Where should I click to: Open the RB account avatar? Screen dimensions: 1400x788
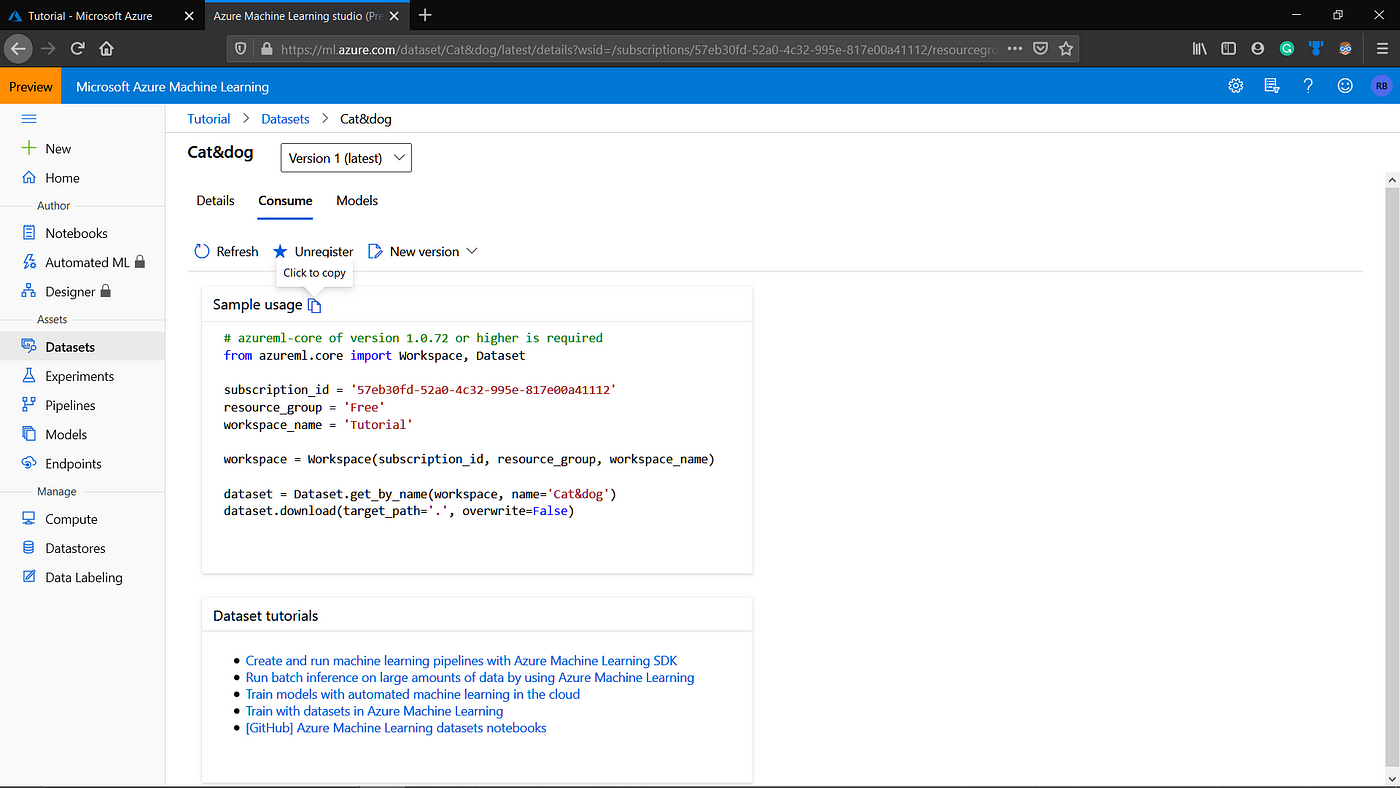(1381, 86)
